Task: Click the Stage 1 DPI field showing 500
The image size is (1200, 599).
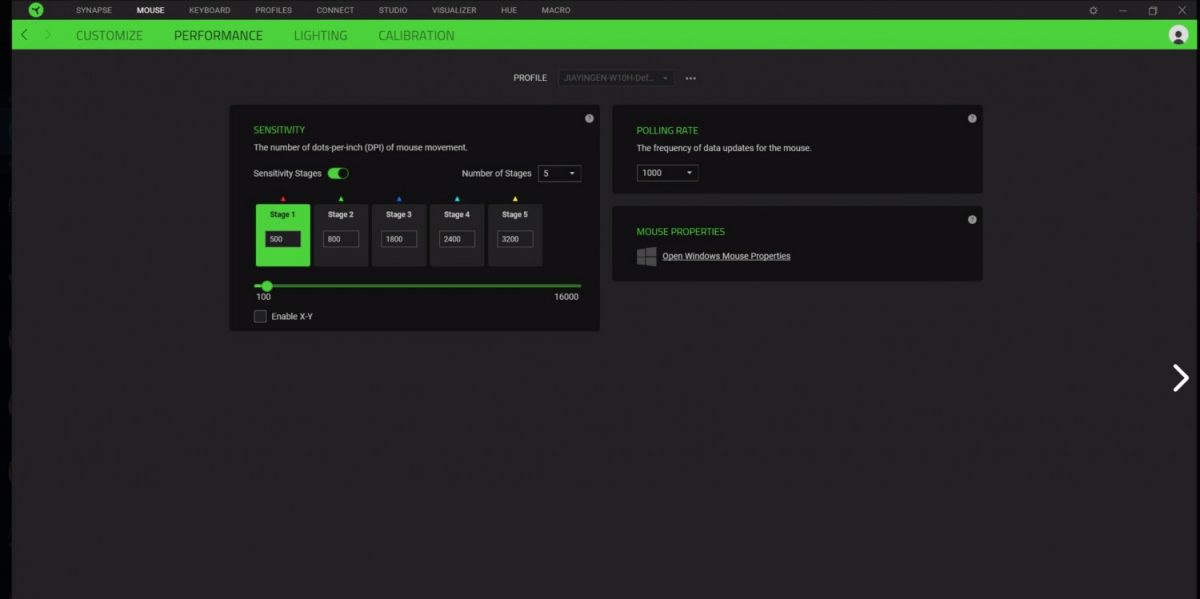Action: (x=283, y=239)
